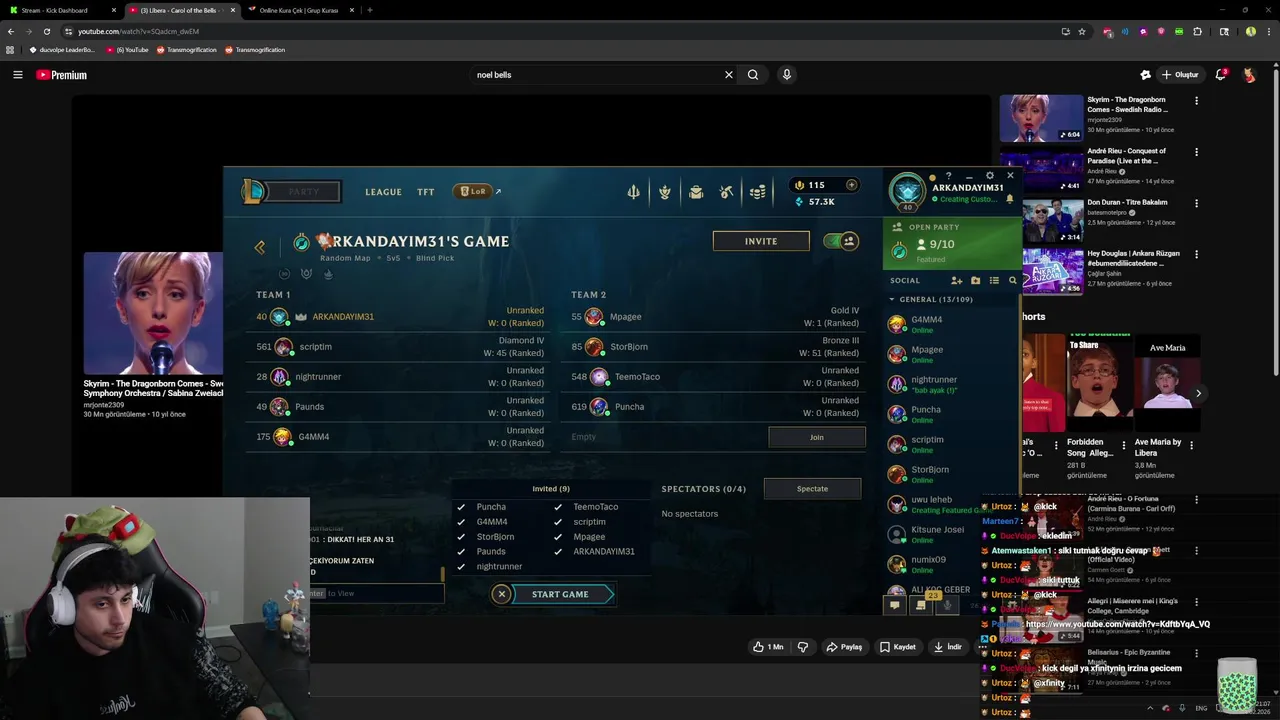Click YouTube voice search microphone

787,75
